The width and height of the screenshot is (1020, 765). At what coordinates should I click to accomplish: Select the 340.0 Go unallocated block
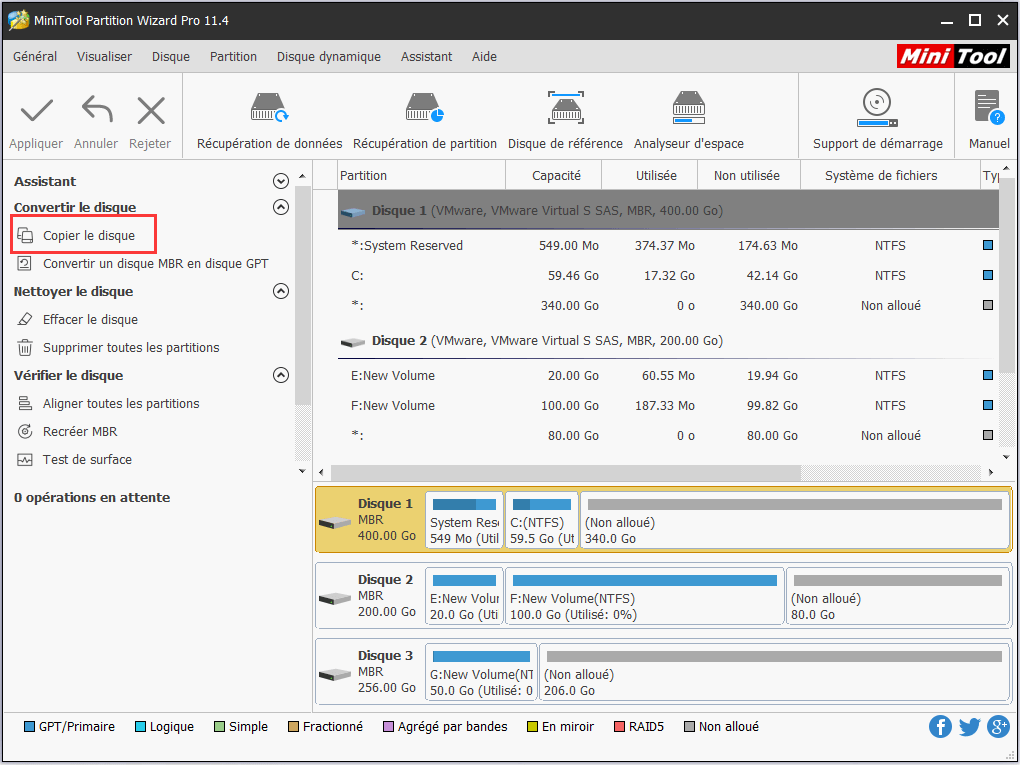[x=794, y=520]
